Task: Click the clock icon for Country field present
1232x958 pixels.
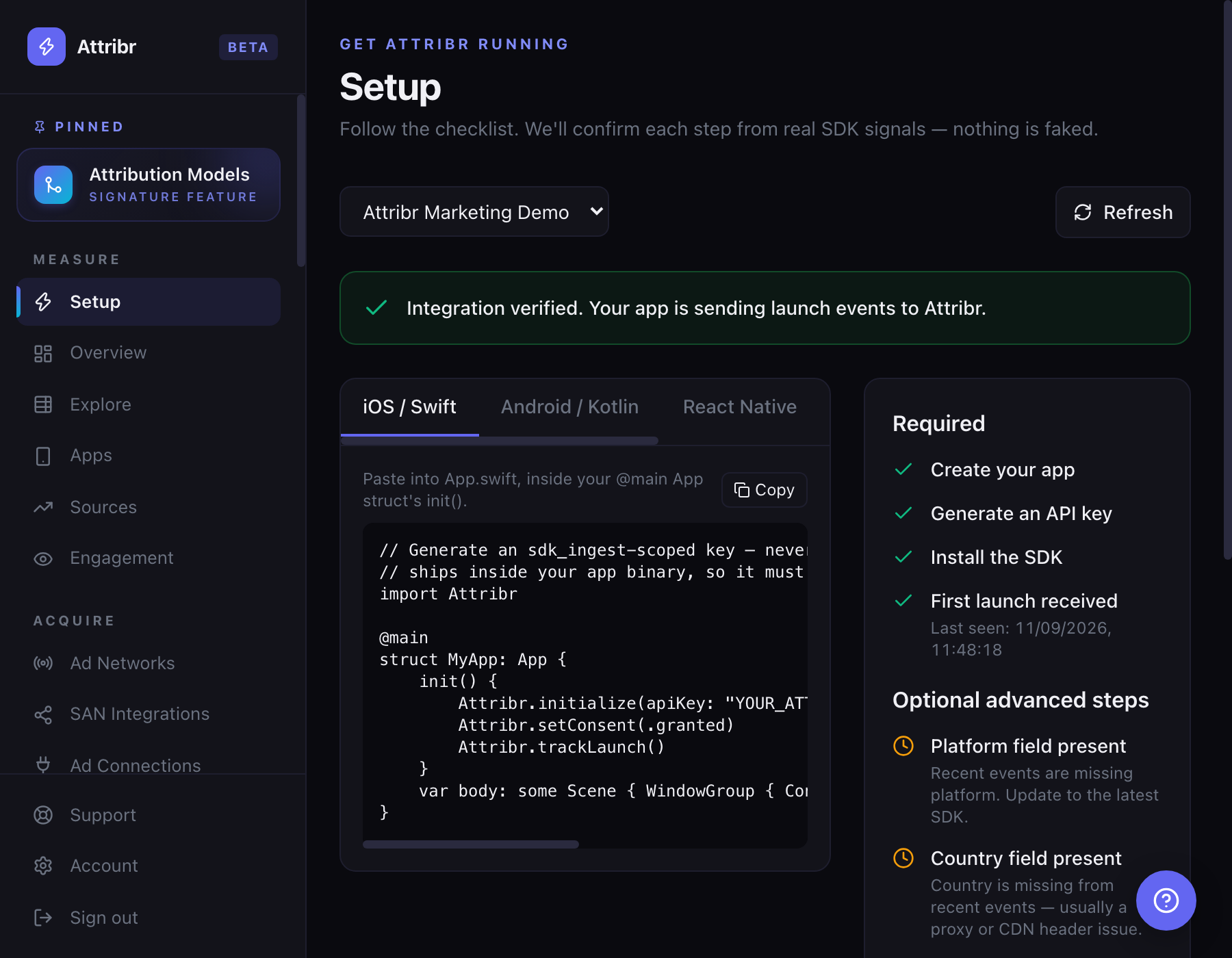Action: pyautogui.click(x=903, y=858)
